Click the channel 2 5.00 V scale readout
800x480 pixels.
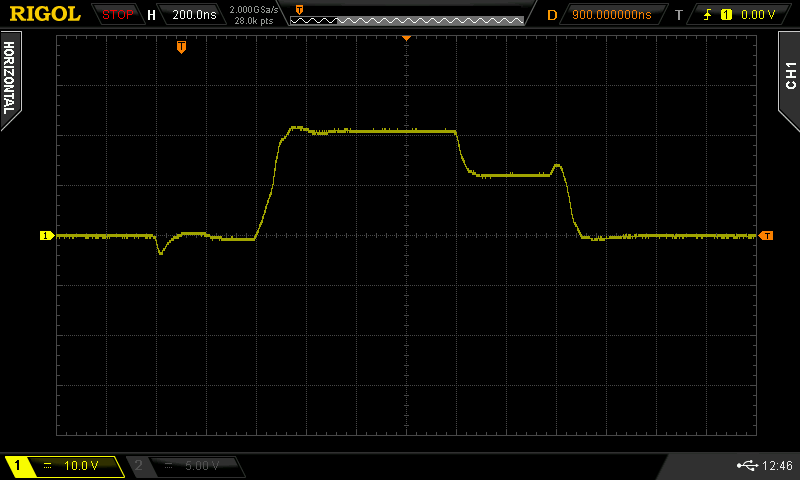202,466
